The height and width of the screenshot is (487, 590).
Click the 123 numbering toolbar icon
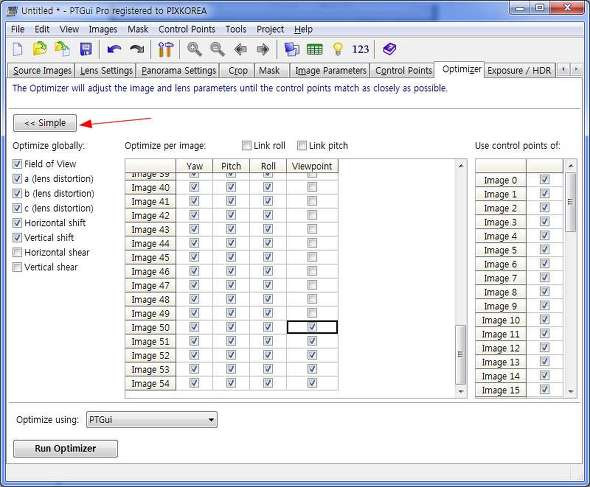[x=360, y=49]
